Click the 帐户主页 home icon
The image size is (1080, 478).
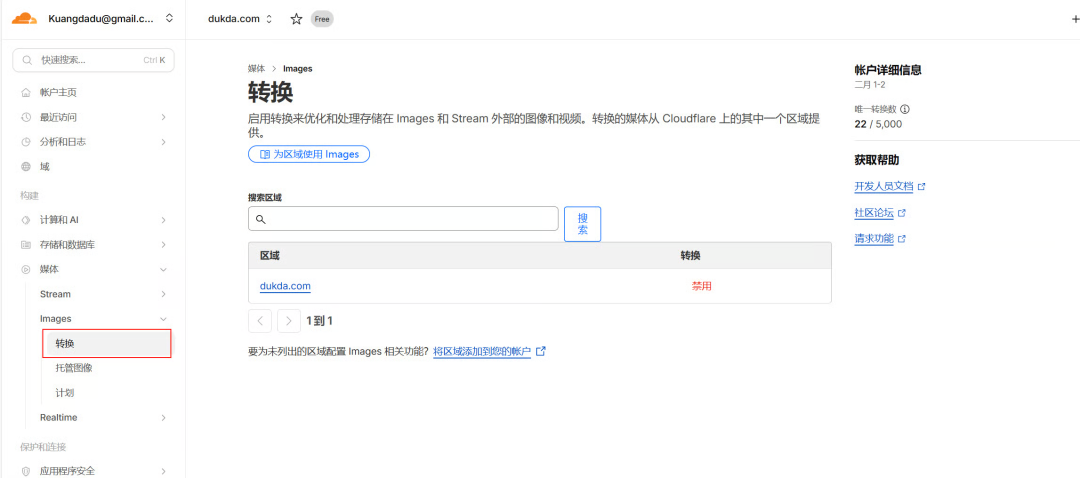(26, 92)
